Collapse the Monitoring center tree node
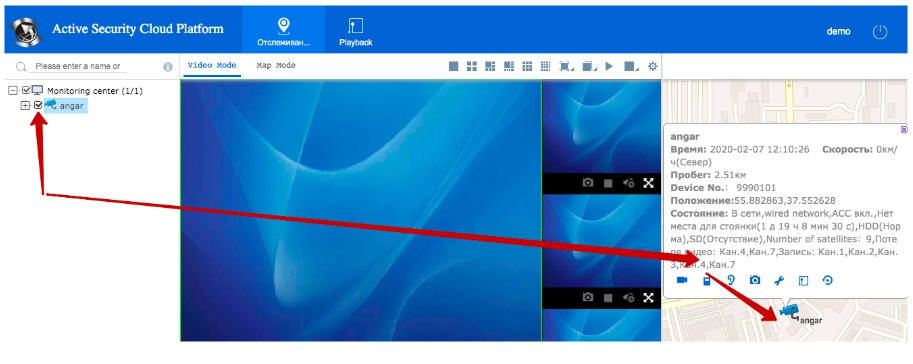Viewport: 913px width, 364px height. pos(13,91)
